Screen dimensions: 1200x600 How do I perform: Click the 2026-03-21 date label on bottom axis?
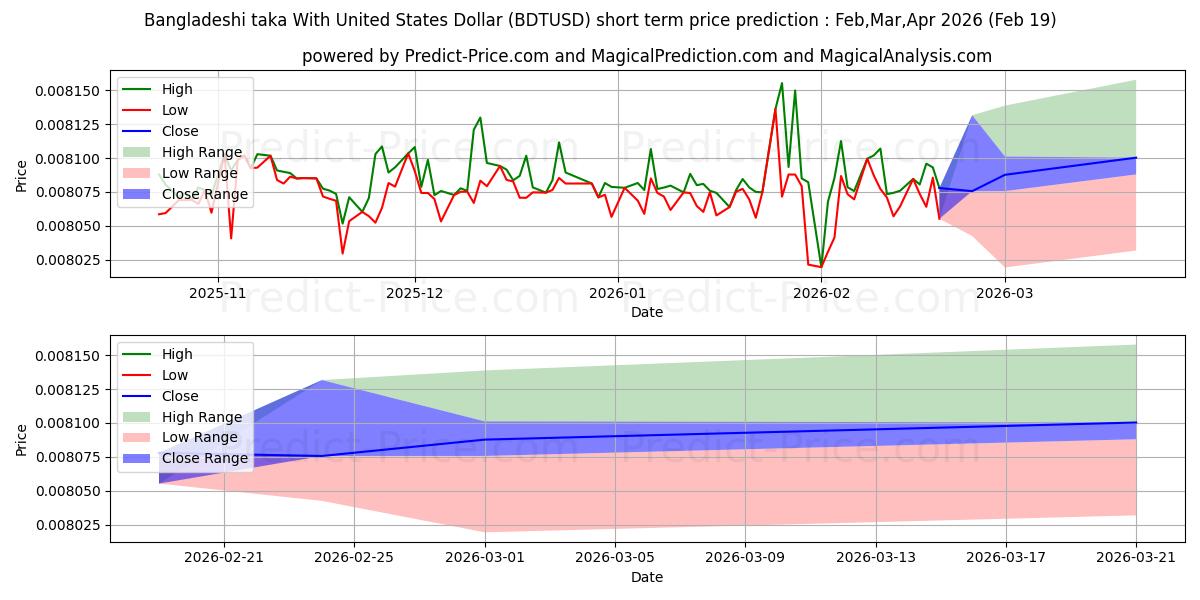(1136, 558)
